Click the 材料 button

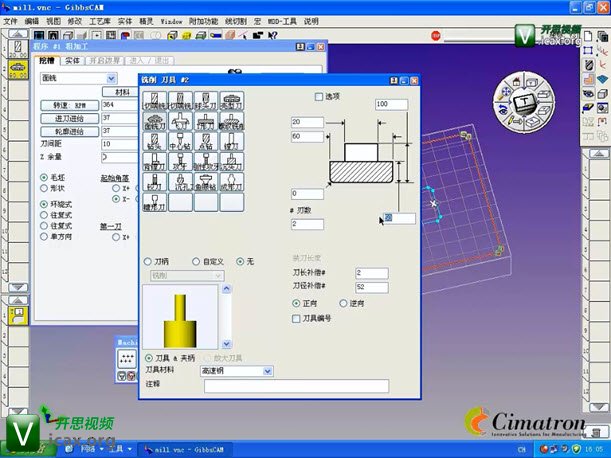(x=122, y=92)
